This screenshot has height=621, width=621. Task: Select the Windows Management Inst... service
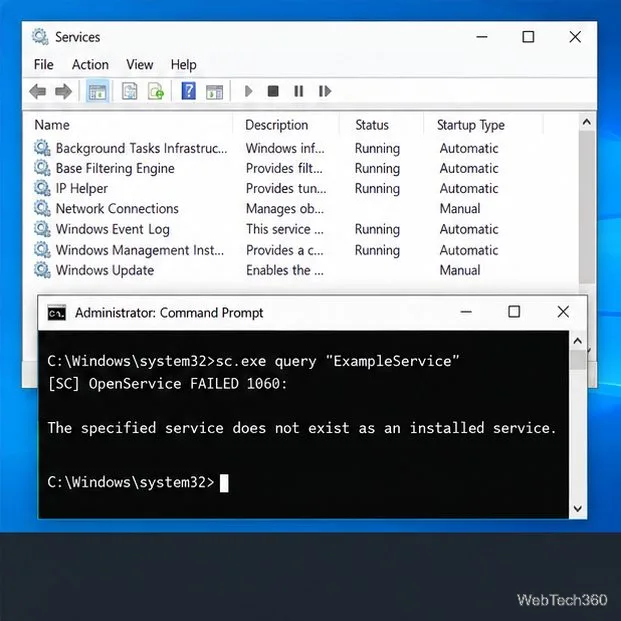(x=140, y=250)
